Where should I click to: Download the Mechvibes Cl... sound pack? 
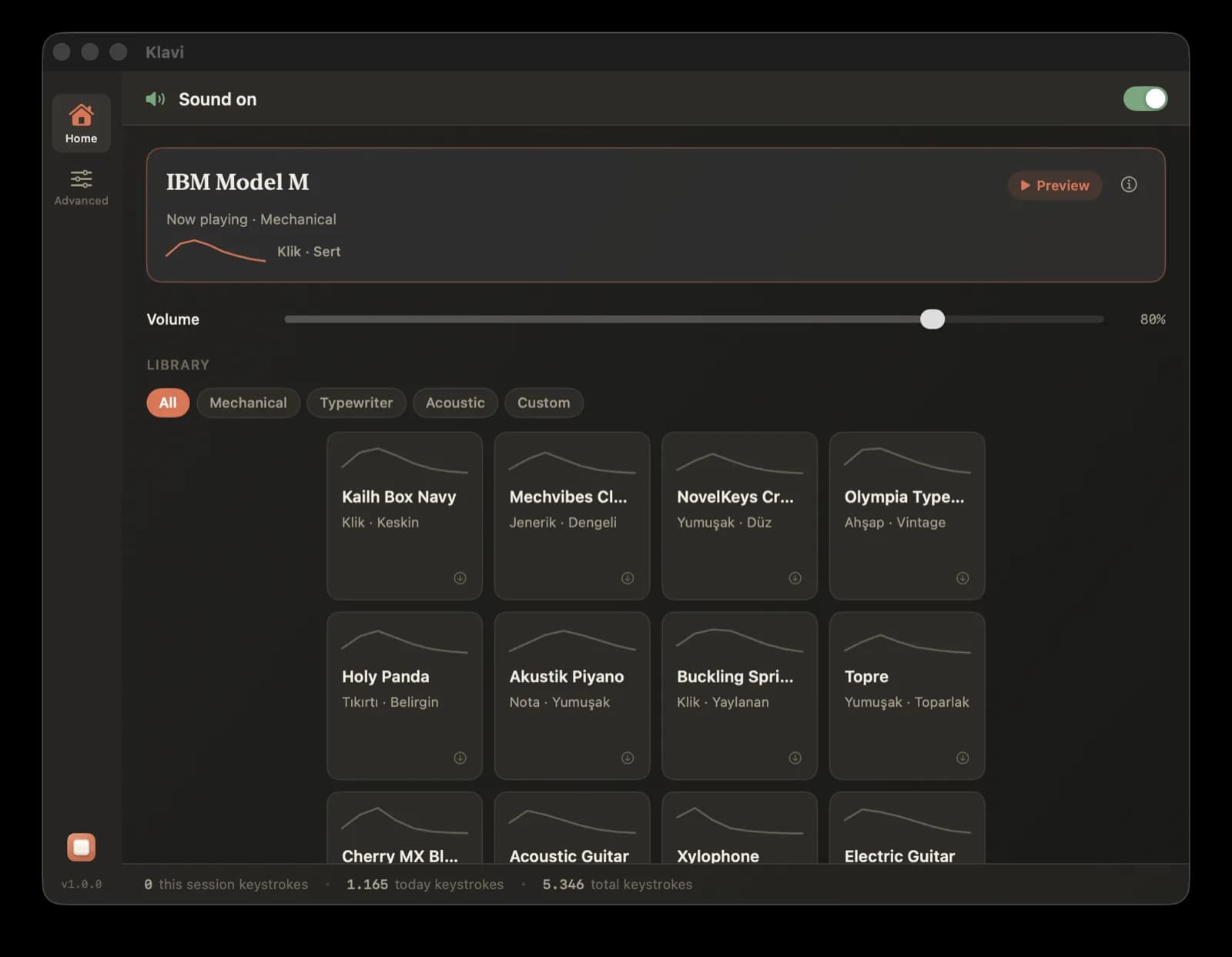point(628,578)
